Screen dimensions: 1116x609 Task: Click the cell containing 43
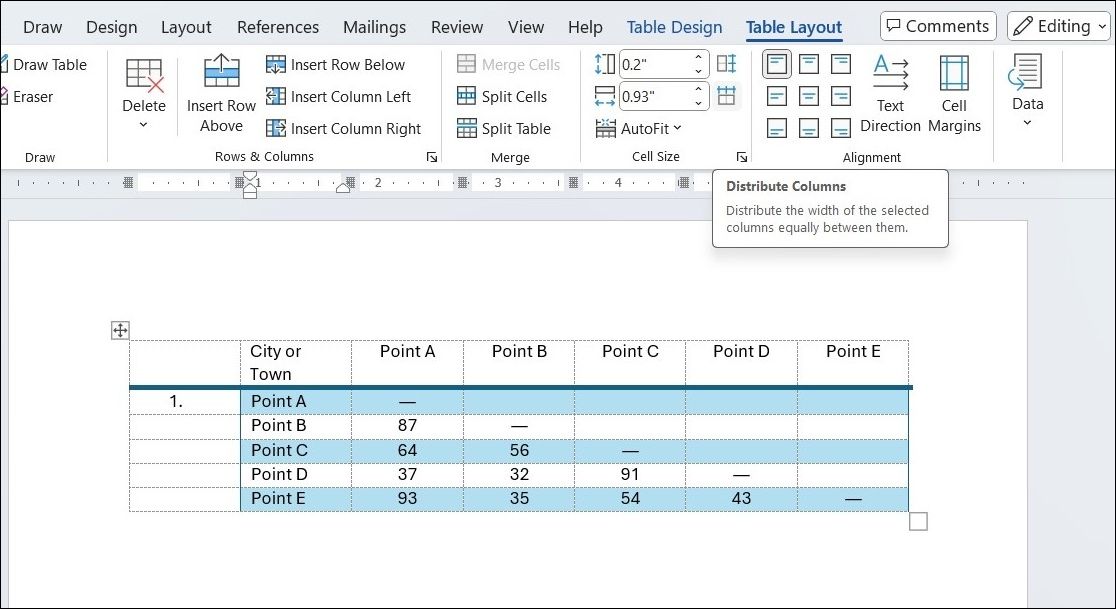741,499
